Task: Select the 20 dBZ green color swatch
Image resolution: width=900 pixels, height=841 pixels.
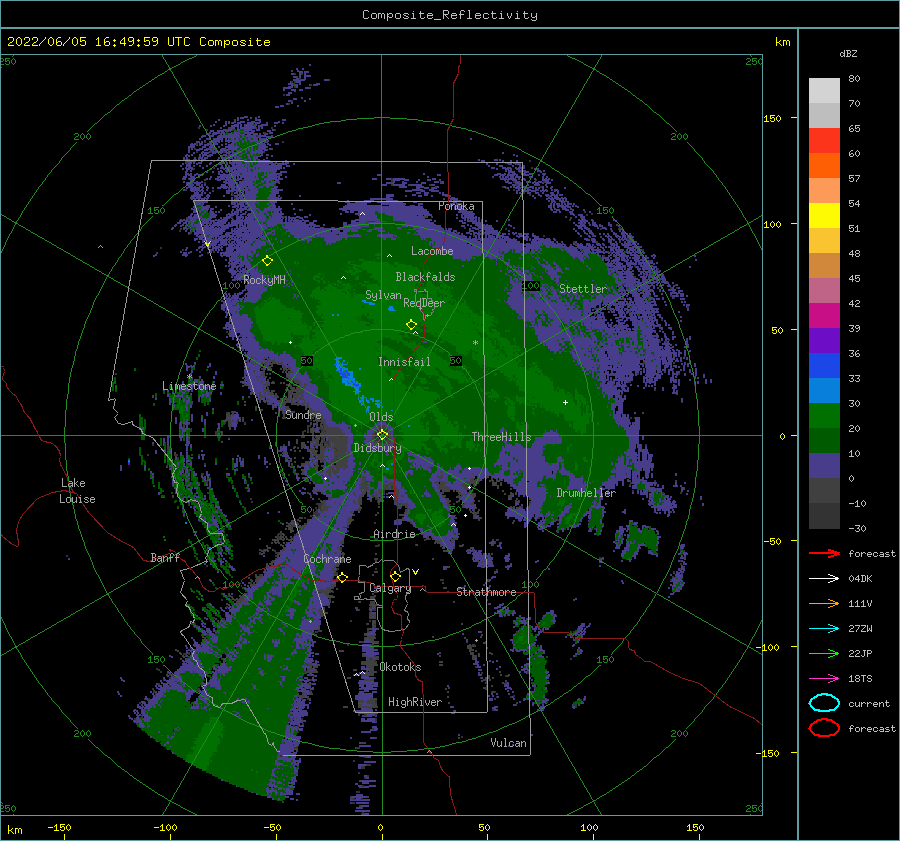Action: (824, 440)
